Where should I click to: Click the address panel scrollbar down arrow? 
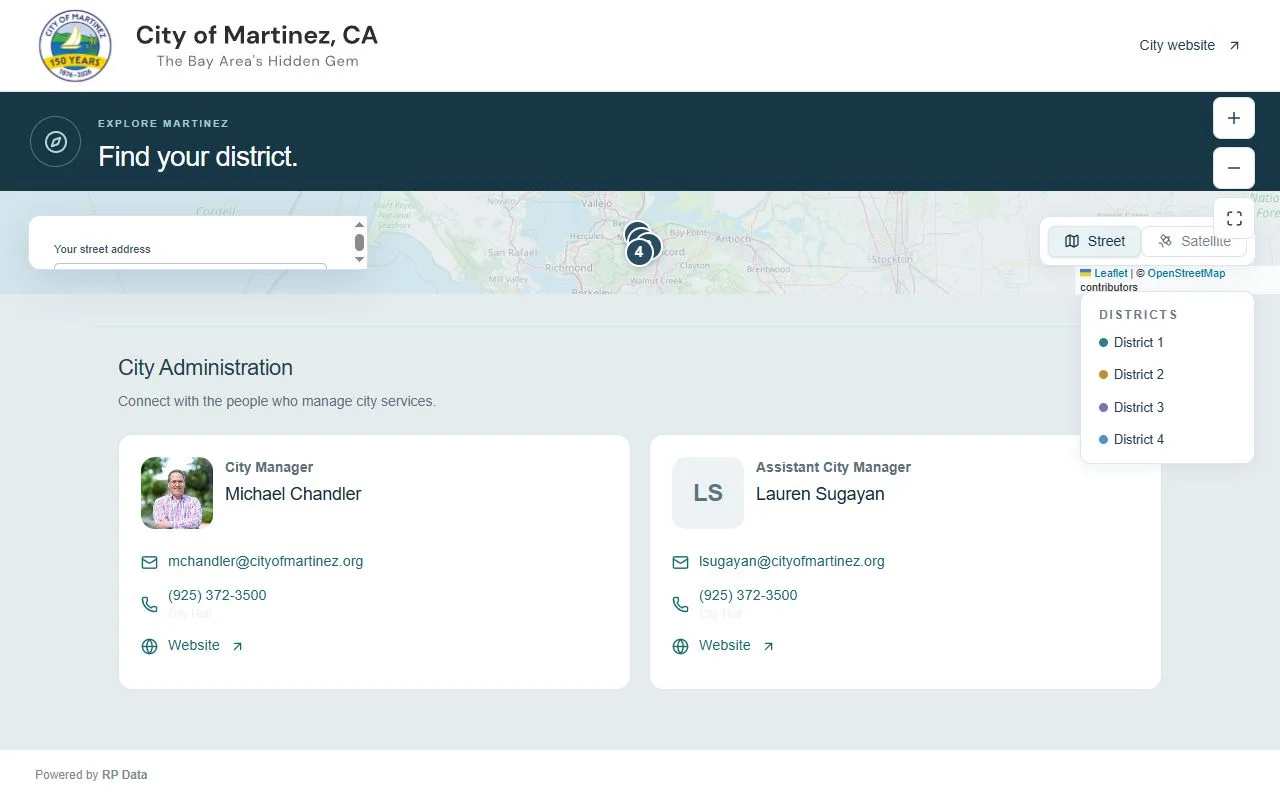click(360, 260)
